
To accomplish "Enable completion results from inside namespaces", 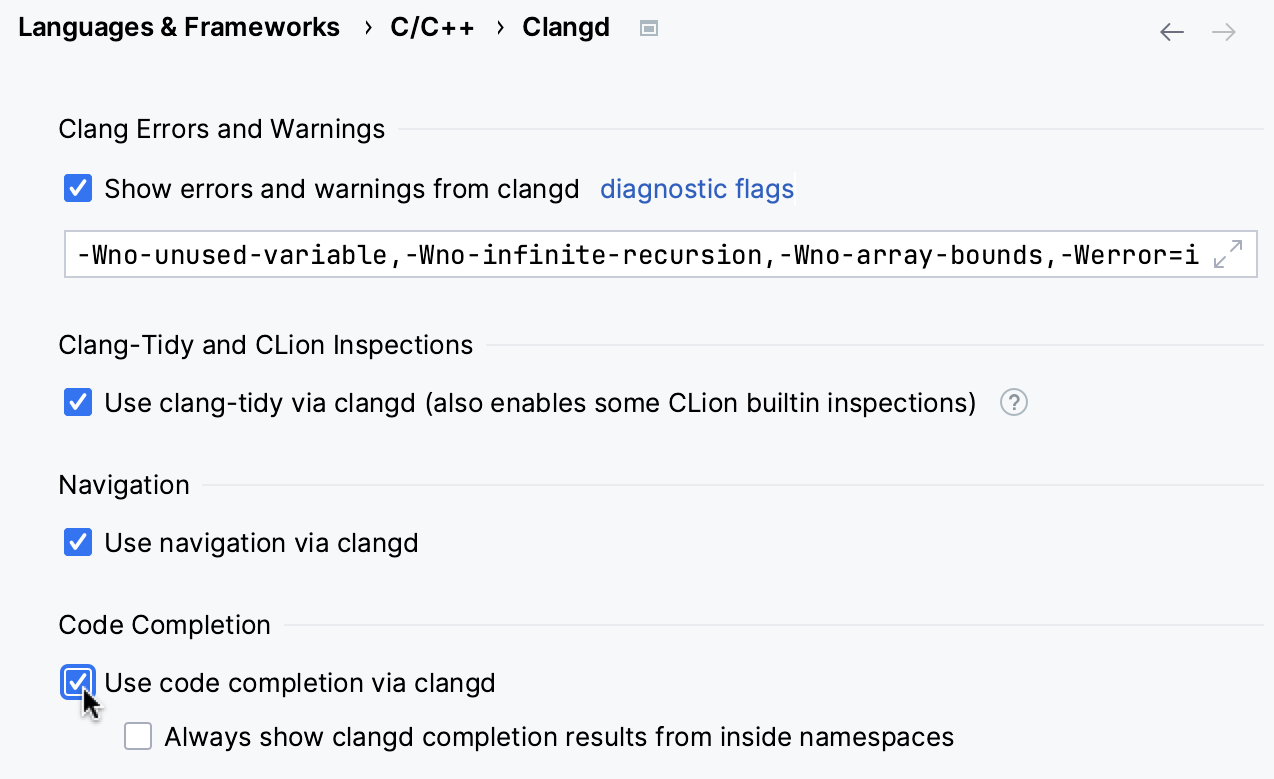I will [x=137, y=736].
